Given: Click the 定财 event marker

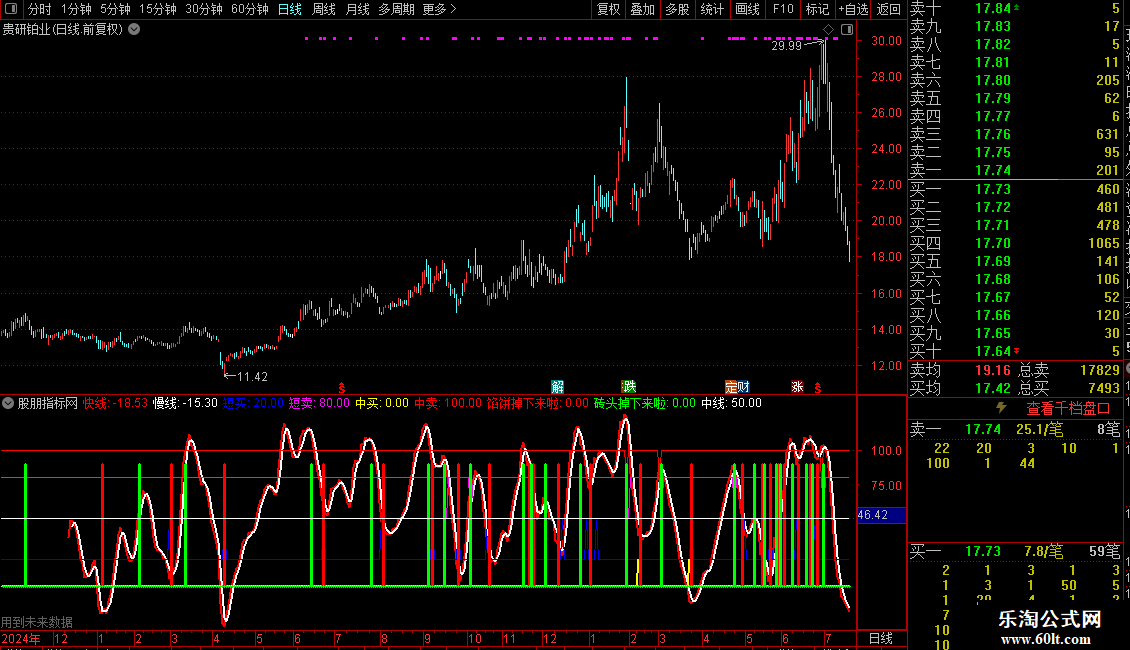Looking at the screenshot, I should tap(737, 387).
